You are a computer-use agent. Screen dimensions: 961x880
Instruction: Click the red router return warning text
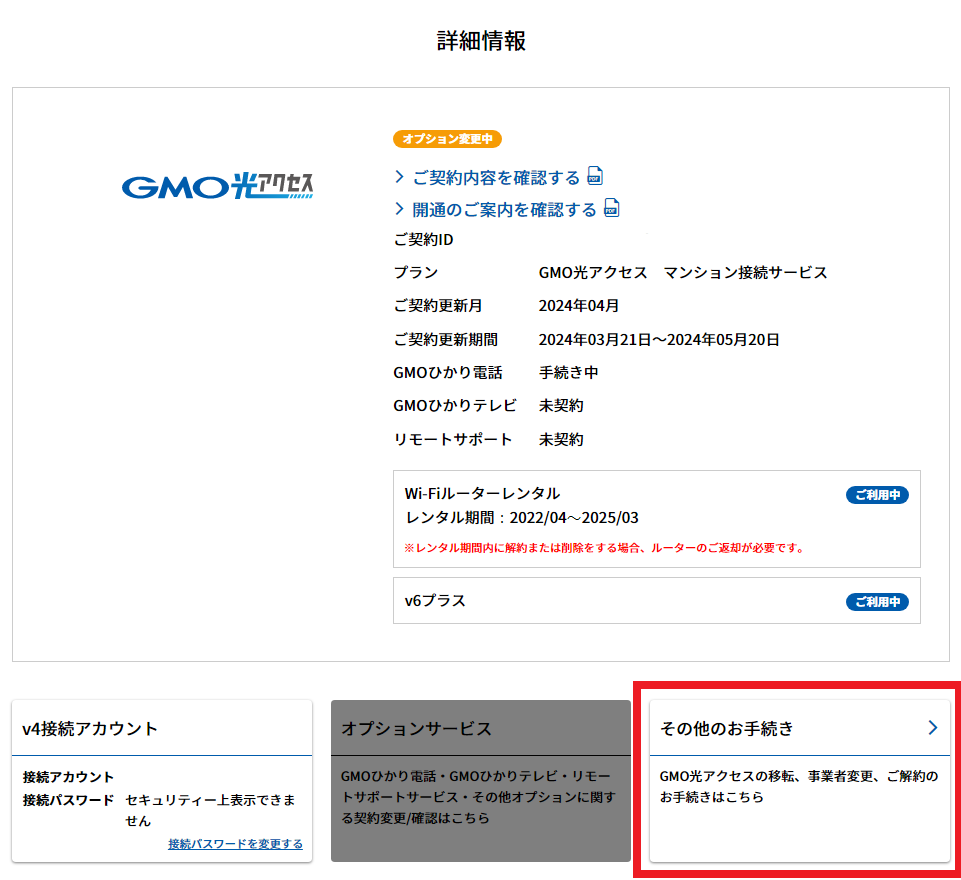tap(604, 548)
